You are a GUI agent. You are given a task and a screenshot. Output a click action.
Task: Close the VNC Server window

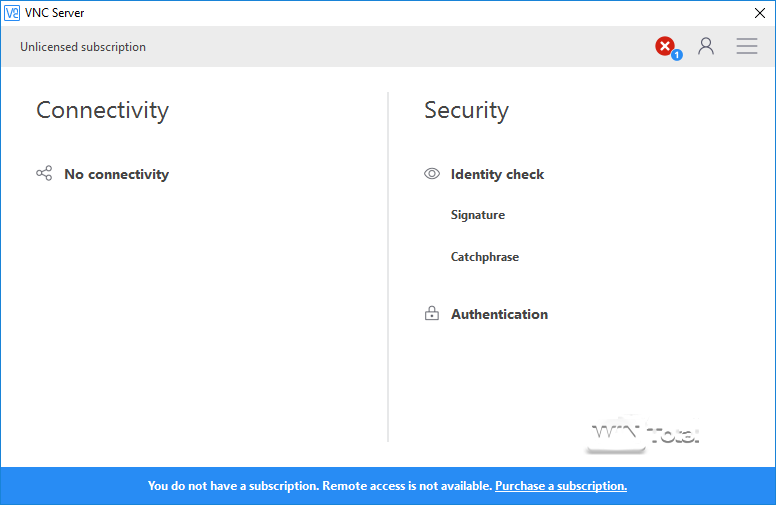(759, 13)
